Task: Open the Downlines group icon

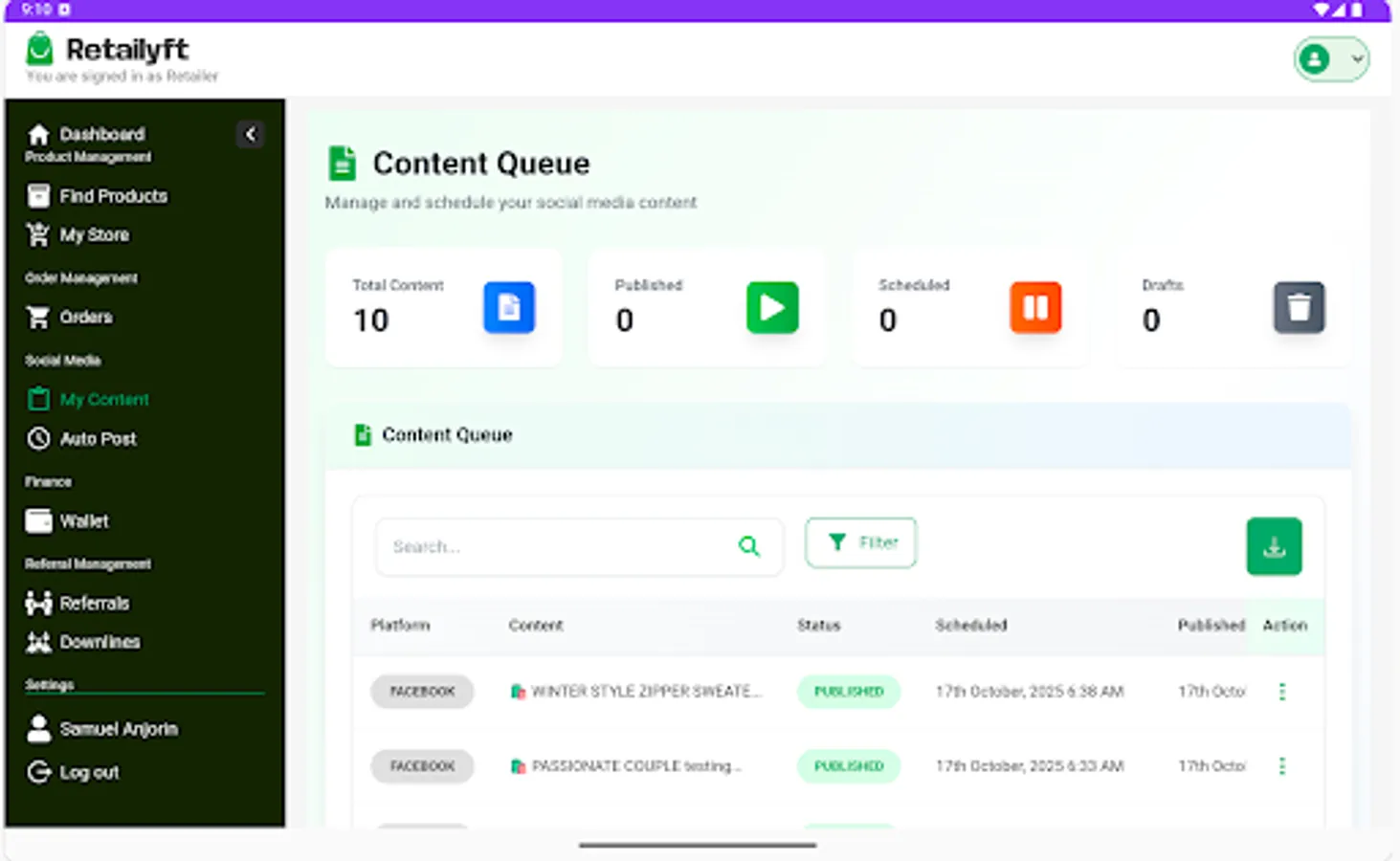Action: (38, 642)
